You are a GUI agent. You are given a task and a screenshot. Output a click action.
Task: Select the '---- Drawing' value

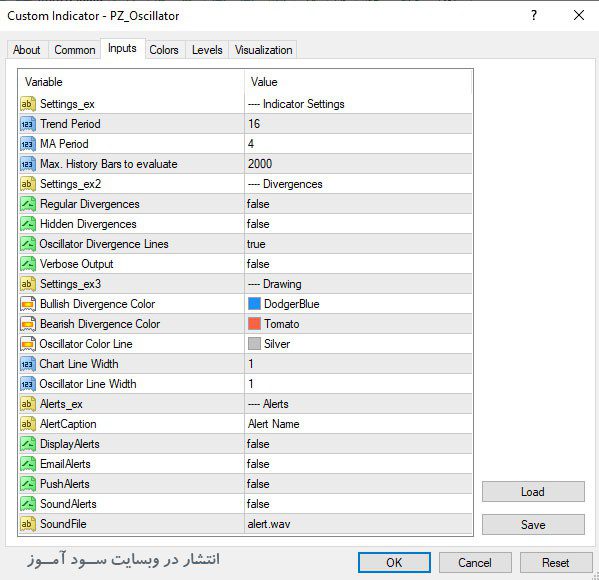click(358, 284)
